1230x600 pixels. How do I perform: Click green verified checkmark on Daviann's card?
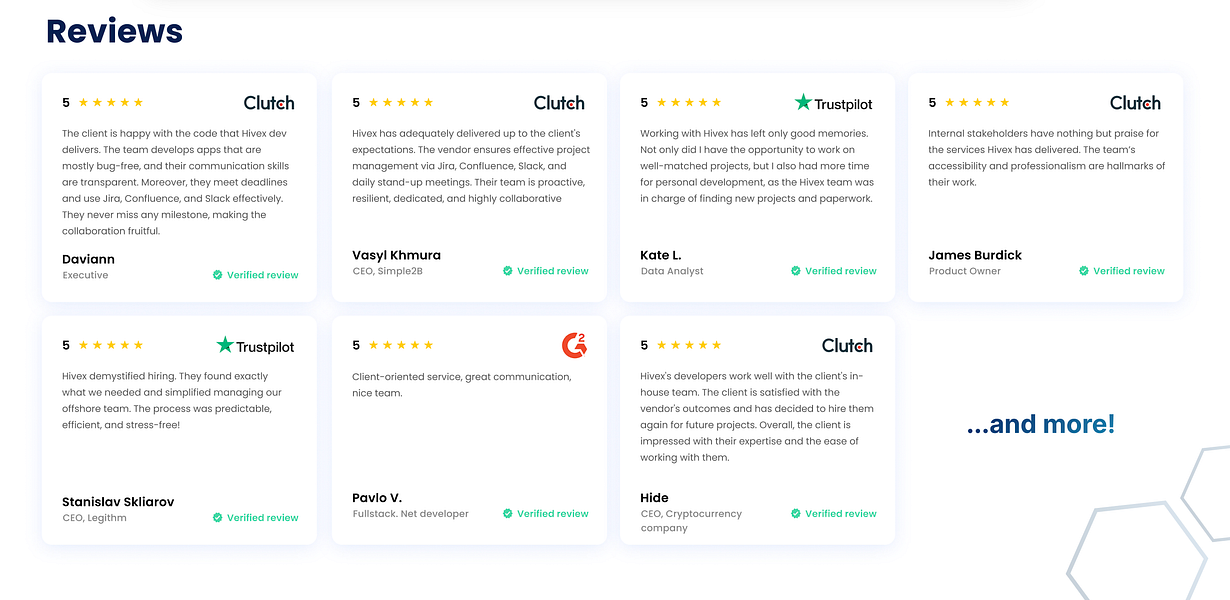pyautogui.click(x=217, y=275)
